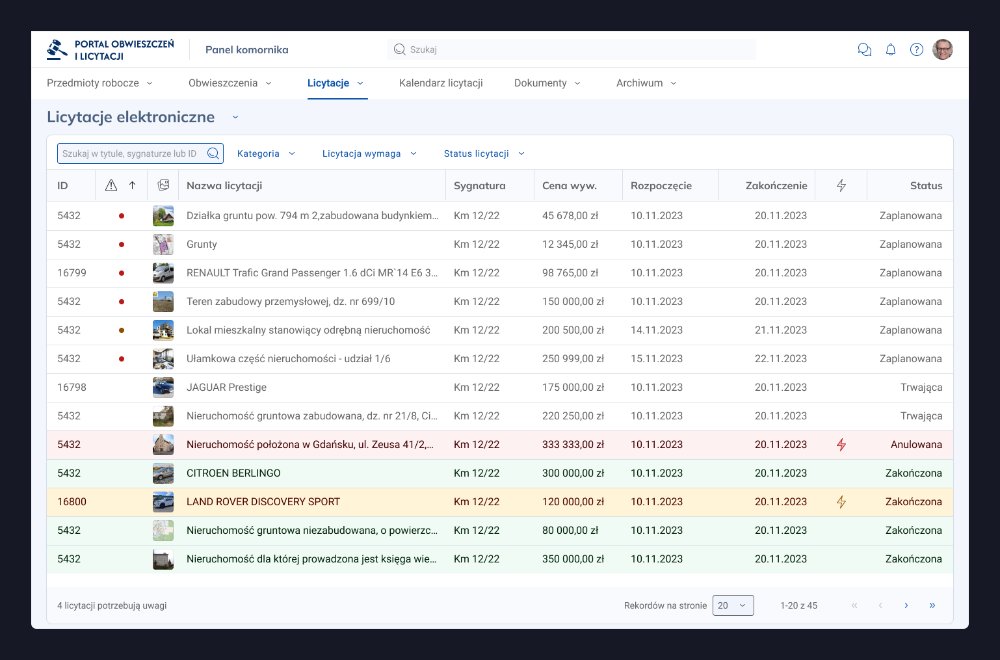Open the RENAULT Trafic Grand Passenger auction
This screenshot has width=1000, height=660.
312,273
